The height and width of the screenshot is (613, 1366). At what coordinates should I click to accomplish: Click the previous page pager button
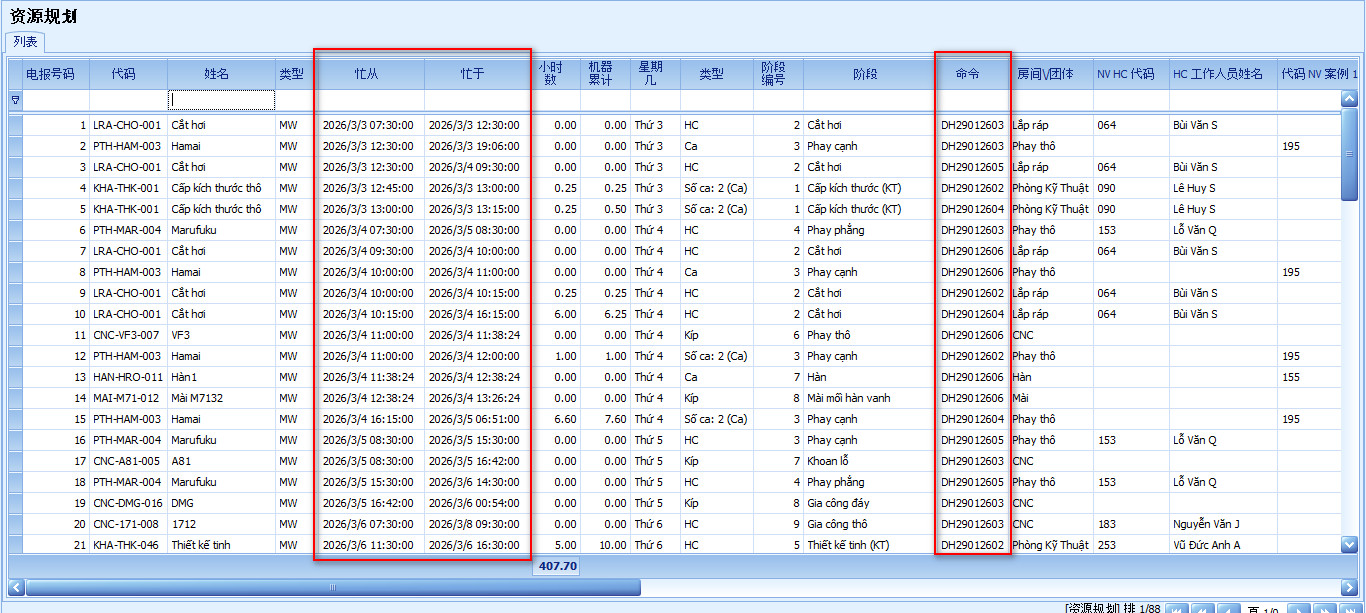point(1203,609)
